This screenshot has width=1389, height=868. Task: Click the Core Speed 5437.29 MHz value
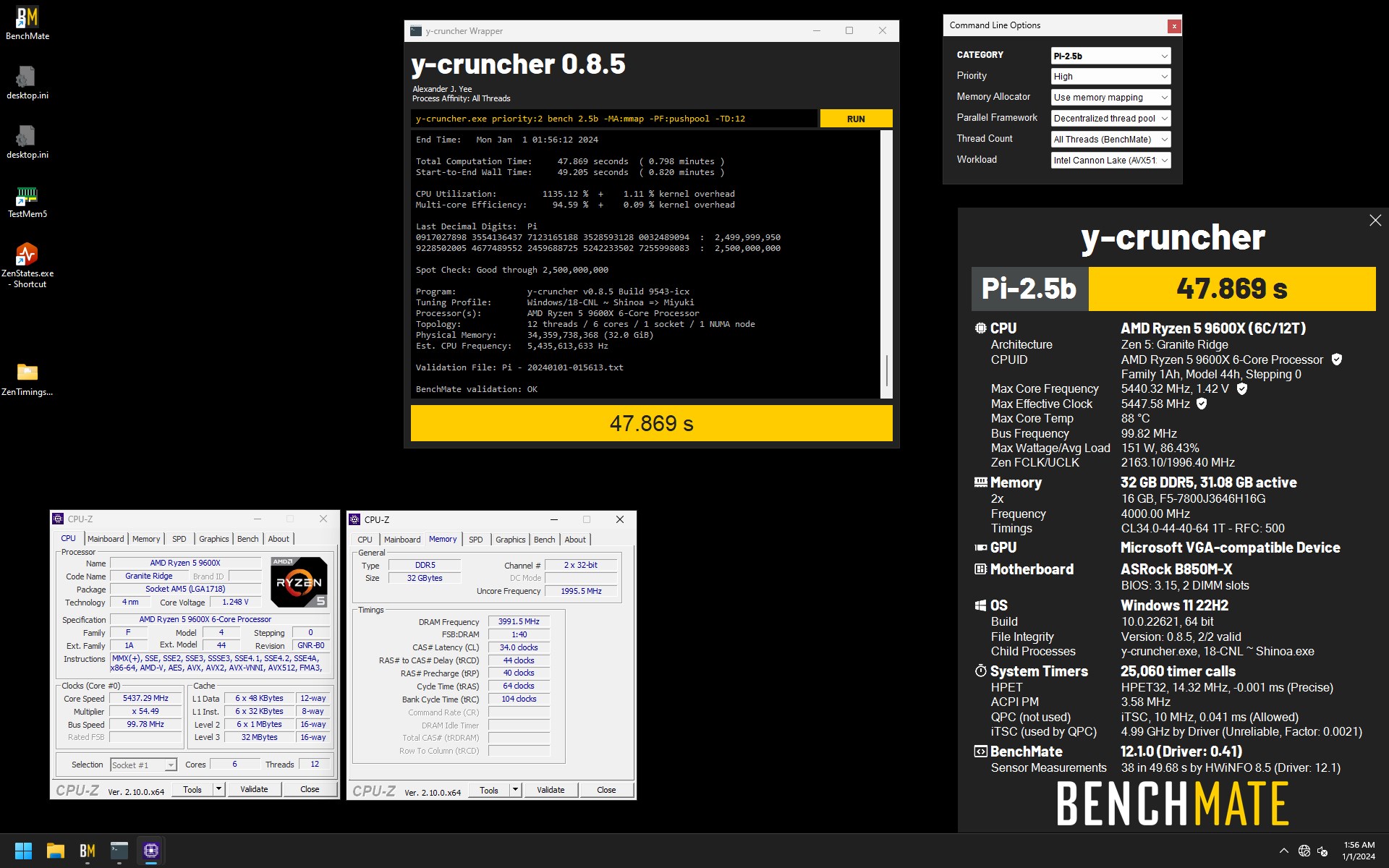click(x=145, y=699)
